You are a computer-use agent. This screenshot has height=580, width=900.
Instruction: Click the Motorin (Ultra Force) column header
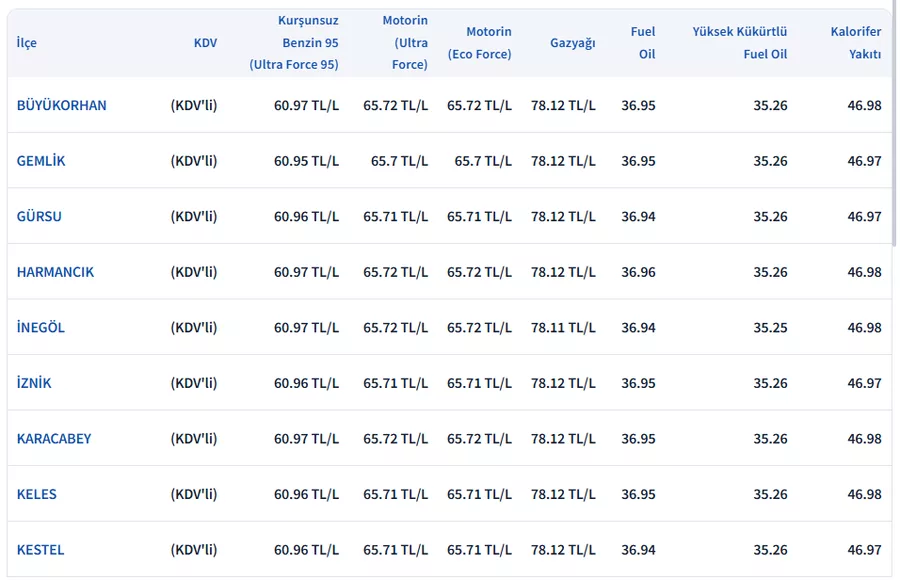[x=404, y=43]
